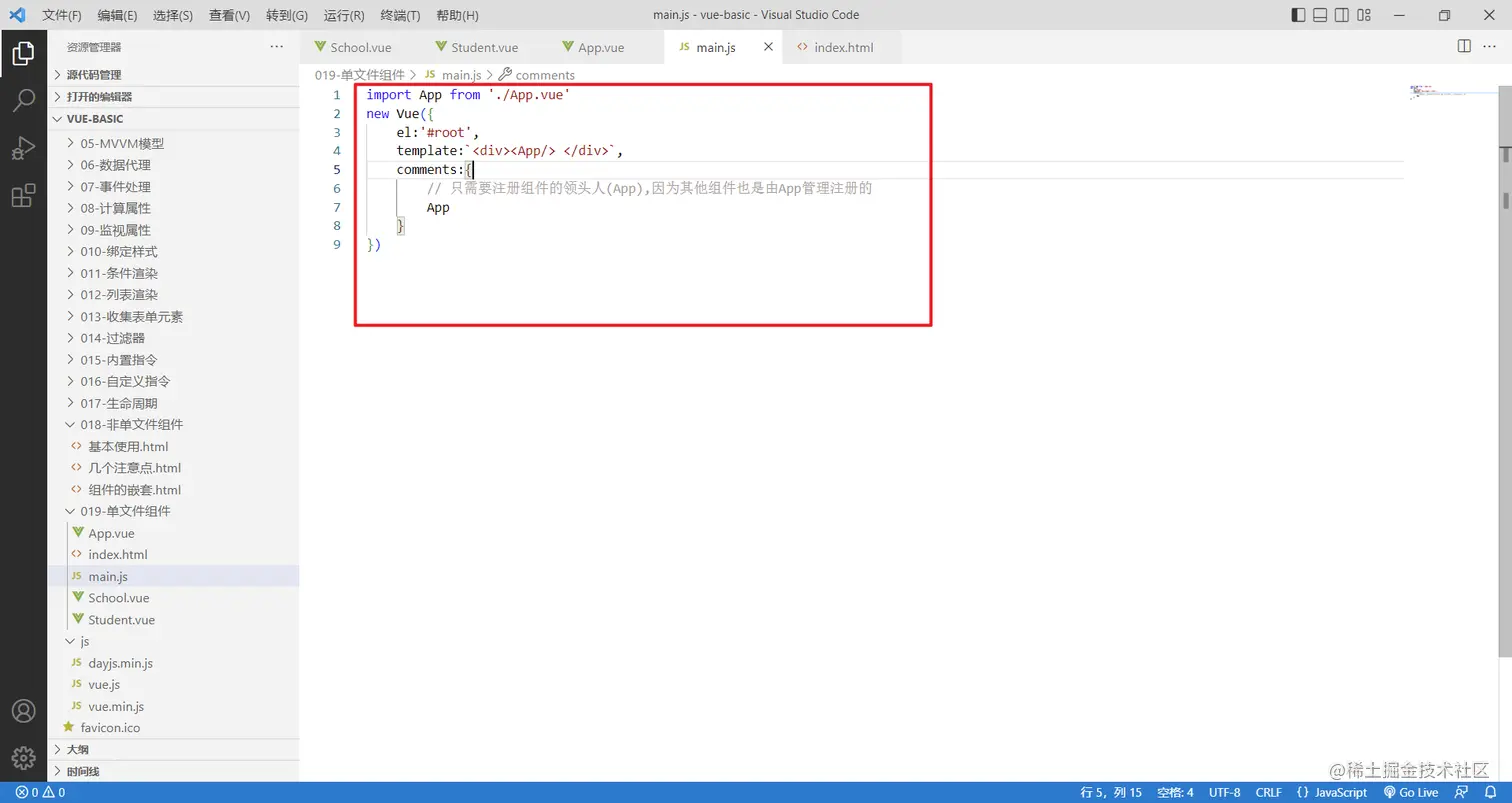Click errors and warnings status indicator
This screenshot has width=1512, height=803.
pyautogui.click(x=40, y=792)
